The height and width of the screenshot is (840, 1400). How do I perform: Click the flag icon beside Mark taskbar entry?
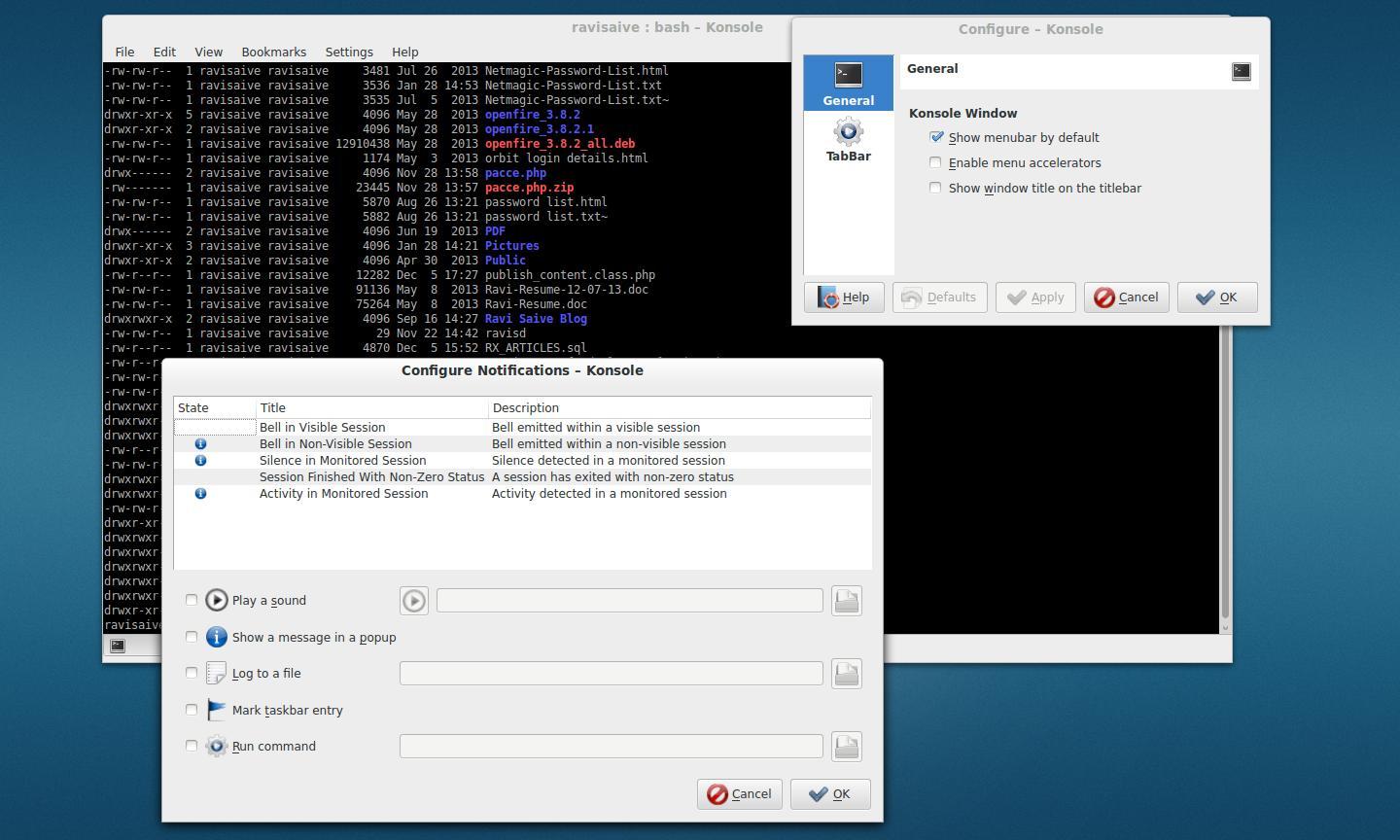coord(216,710)
